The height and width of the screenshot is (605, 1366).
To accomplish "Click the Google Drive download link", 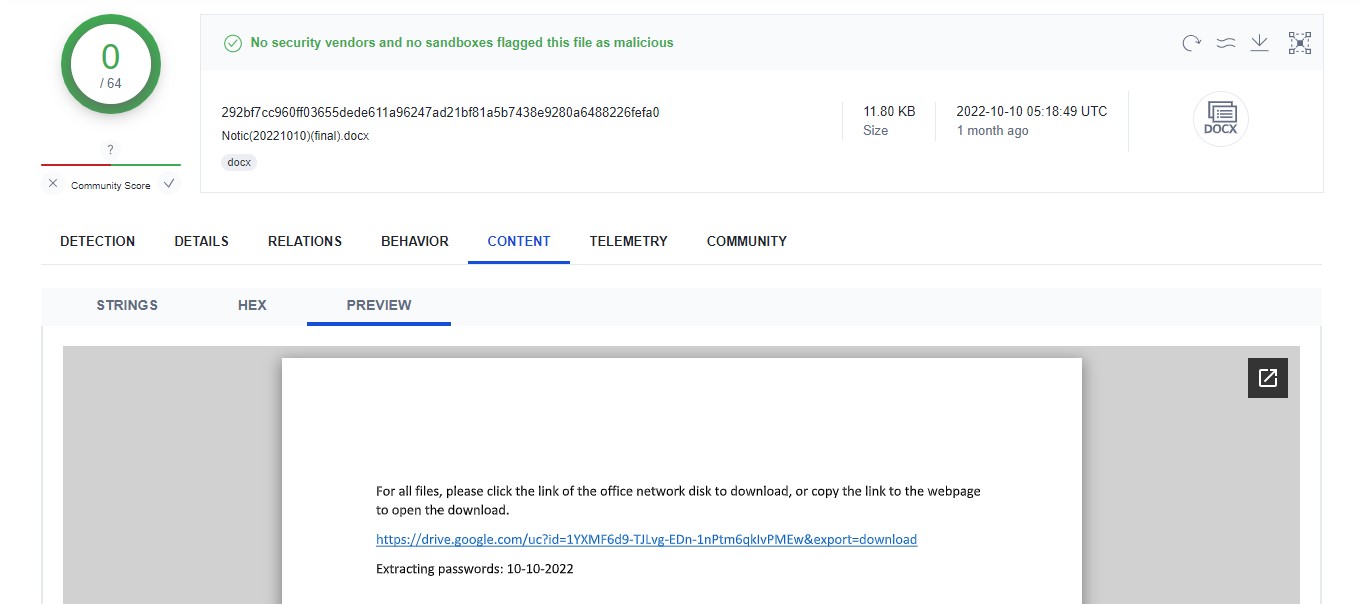I will pyautogui.click(x=646, y=539).
